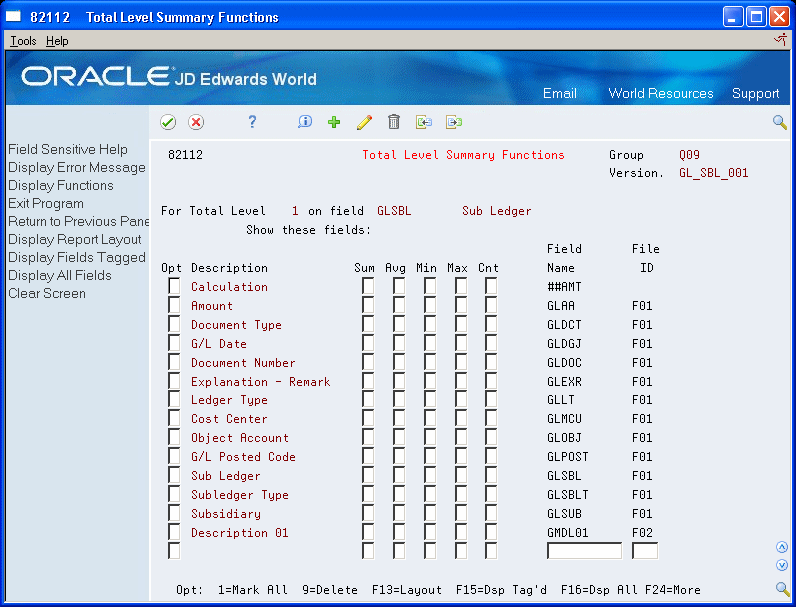Open the Email link

click(x=559, y=93)
